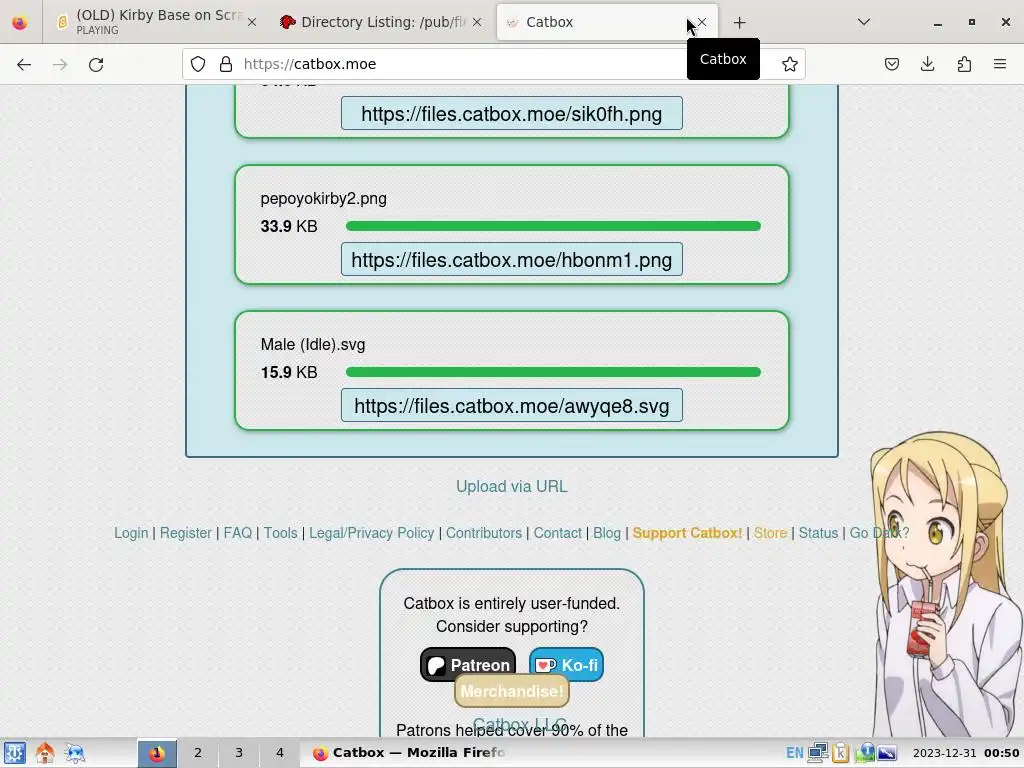Image resolution: width=1024 pixels, height=768 pixels.
Task: Click the EN keyboard layout indicator
Action: pyautogui.click(x=795, y=753)
